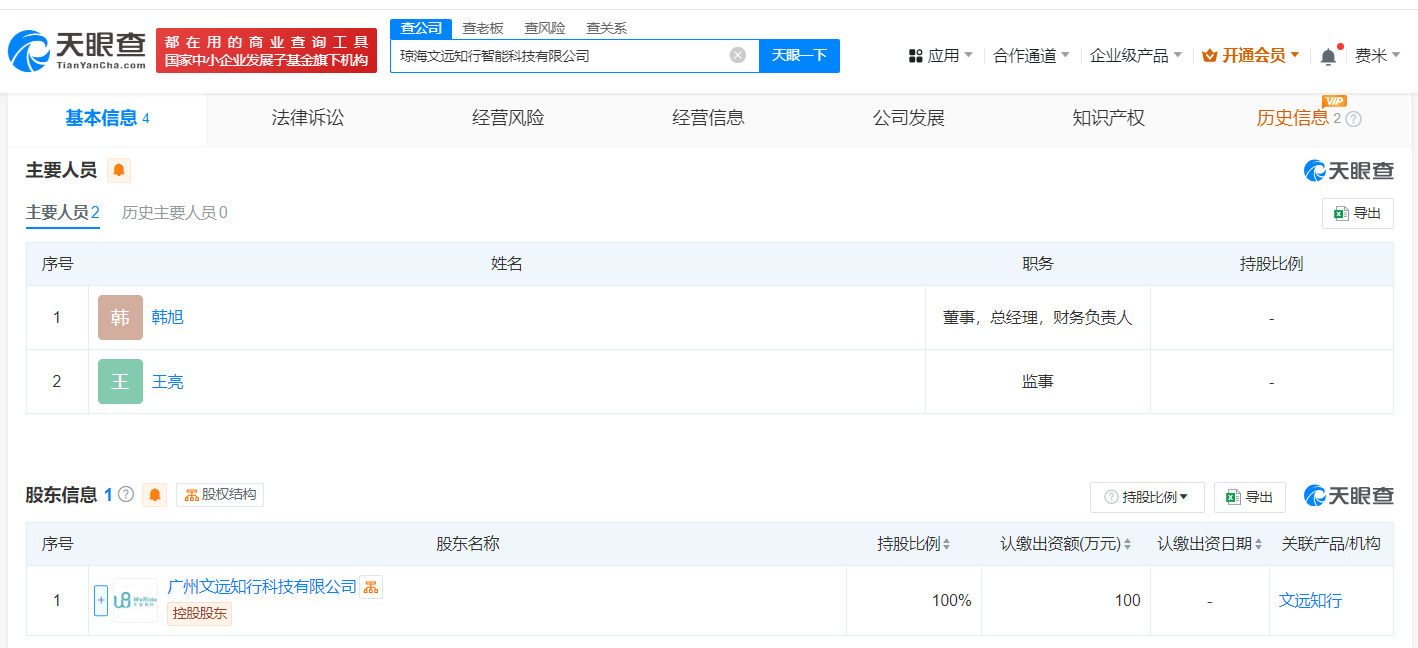Viewport: 1418px width, 648px height.
Task: Click the TianYanCha logo in the header
Action: 76,50
